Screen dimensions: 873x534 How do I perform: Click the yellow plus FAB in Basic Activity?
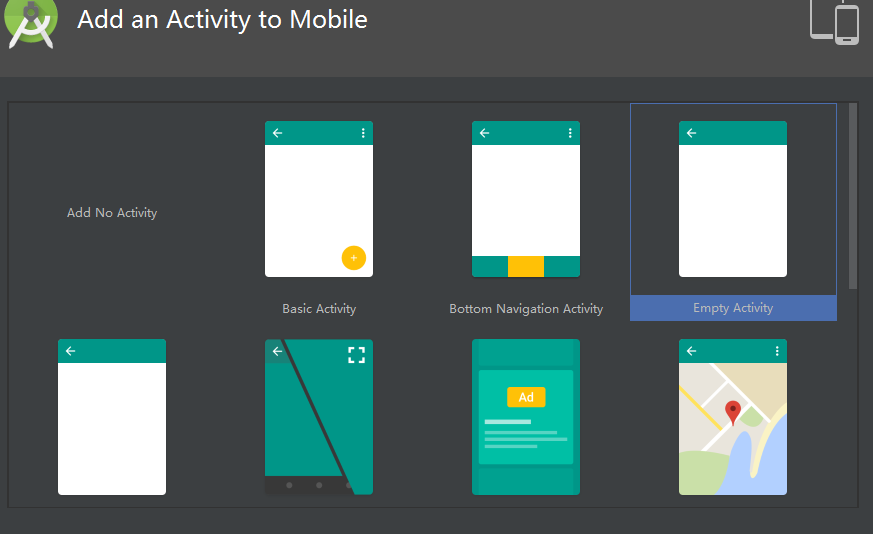coord(354,258)
